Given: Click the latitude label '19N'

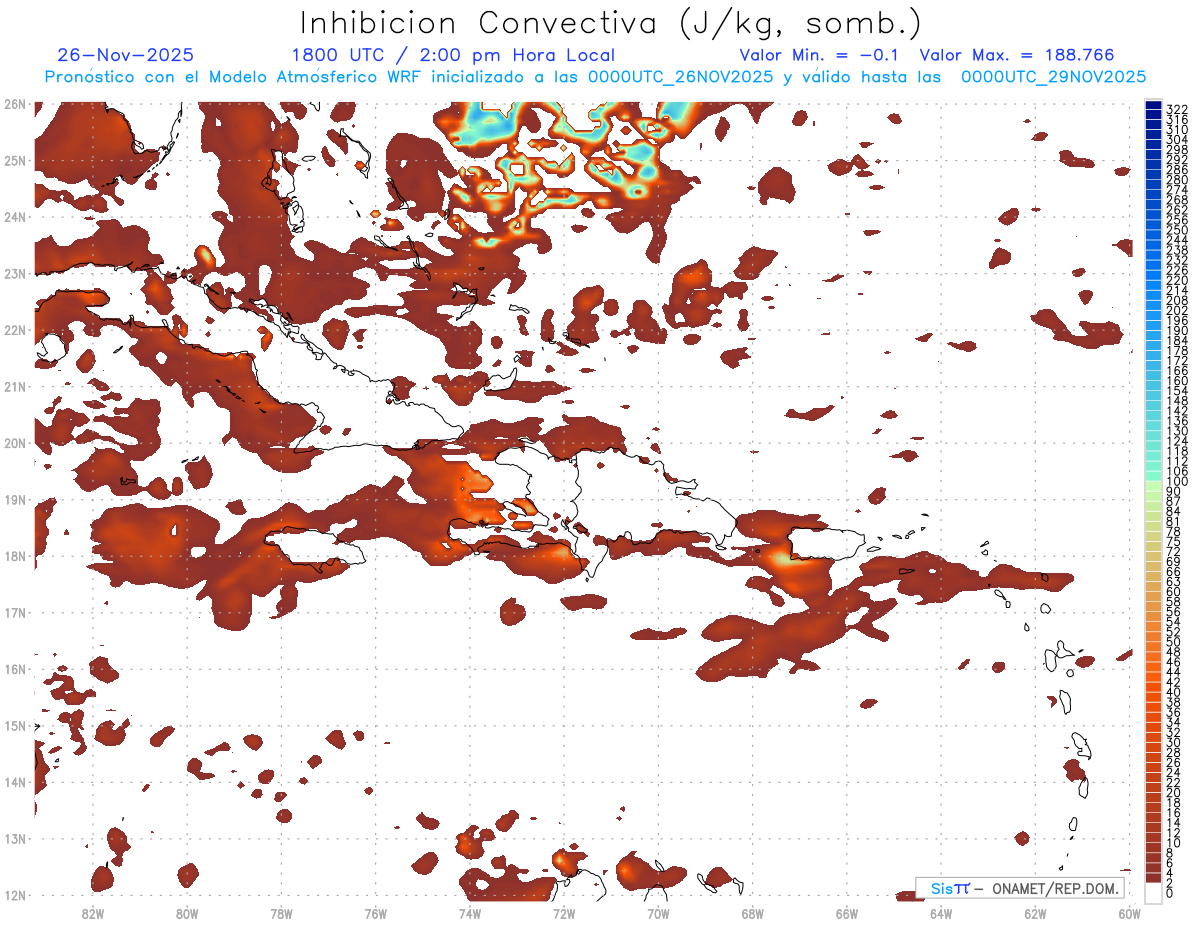Looking at the screenshot, I should click(x=15, y=499).
